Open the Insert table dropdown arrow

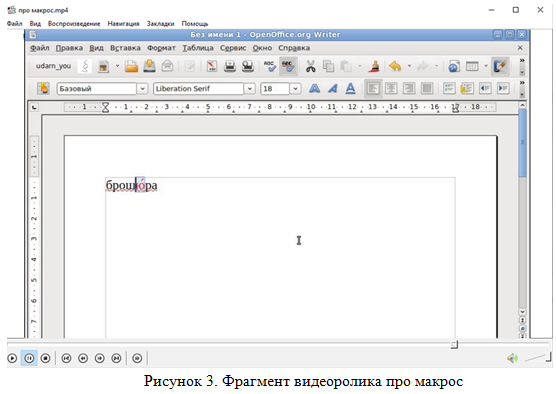[x=486, y=66]
